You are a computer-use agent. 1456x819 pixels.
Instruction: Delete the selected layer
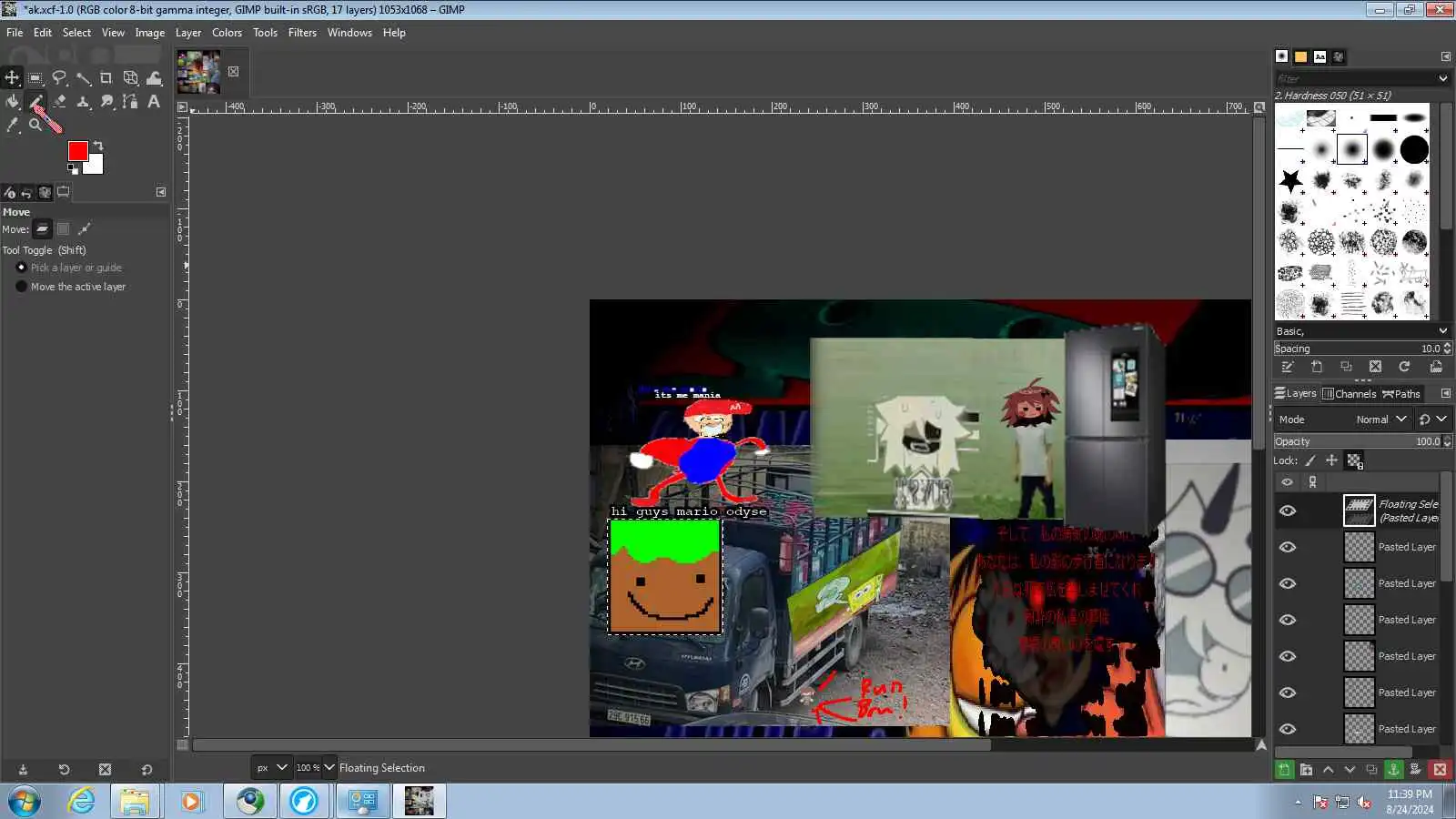[1440, 770]
